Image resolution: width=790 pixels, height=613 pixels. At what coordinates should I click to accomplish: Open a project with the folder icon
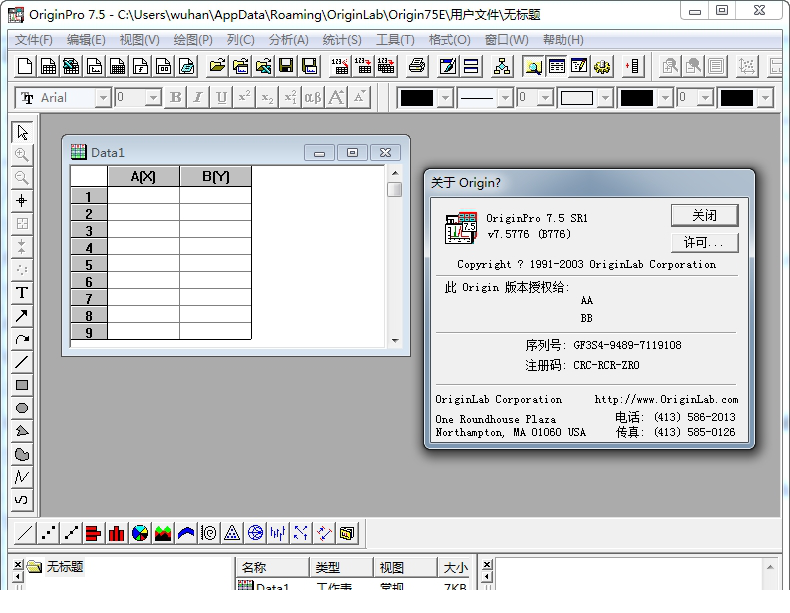[x=218, y=66]
